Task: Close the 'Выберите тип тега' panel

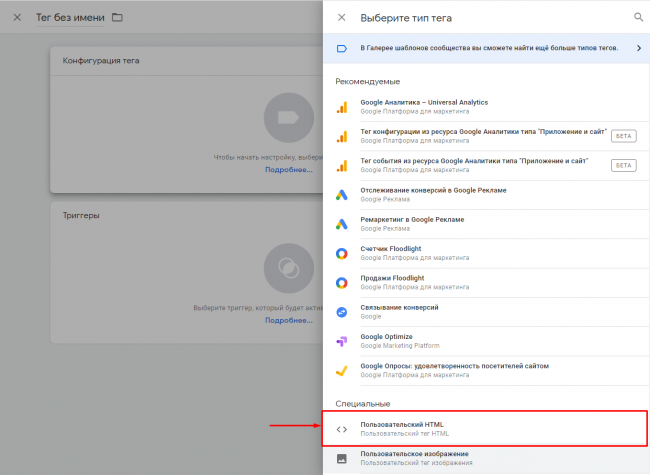Action: 341,17
